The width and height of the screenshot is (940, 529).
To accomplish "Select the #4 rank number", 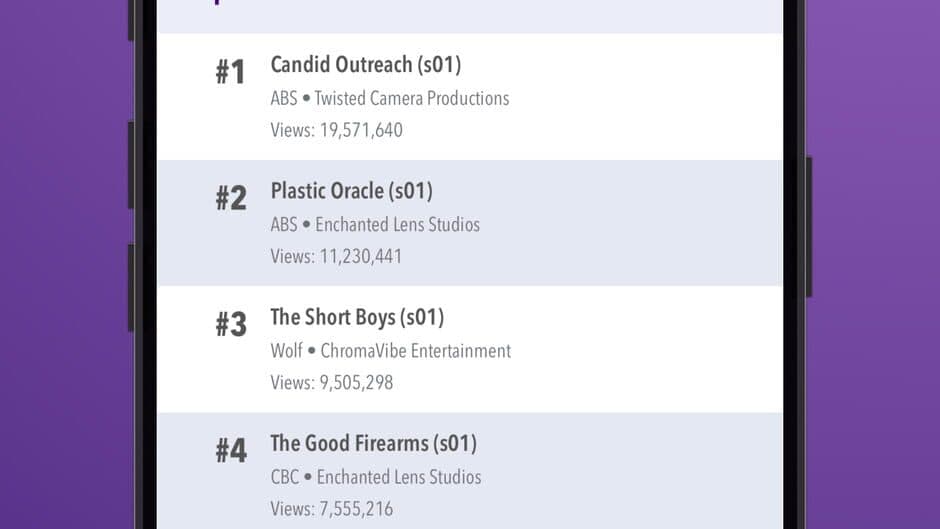I will coord(230,450).
